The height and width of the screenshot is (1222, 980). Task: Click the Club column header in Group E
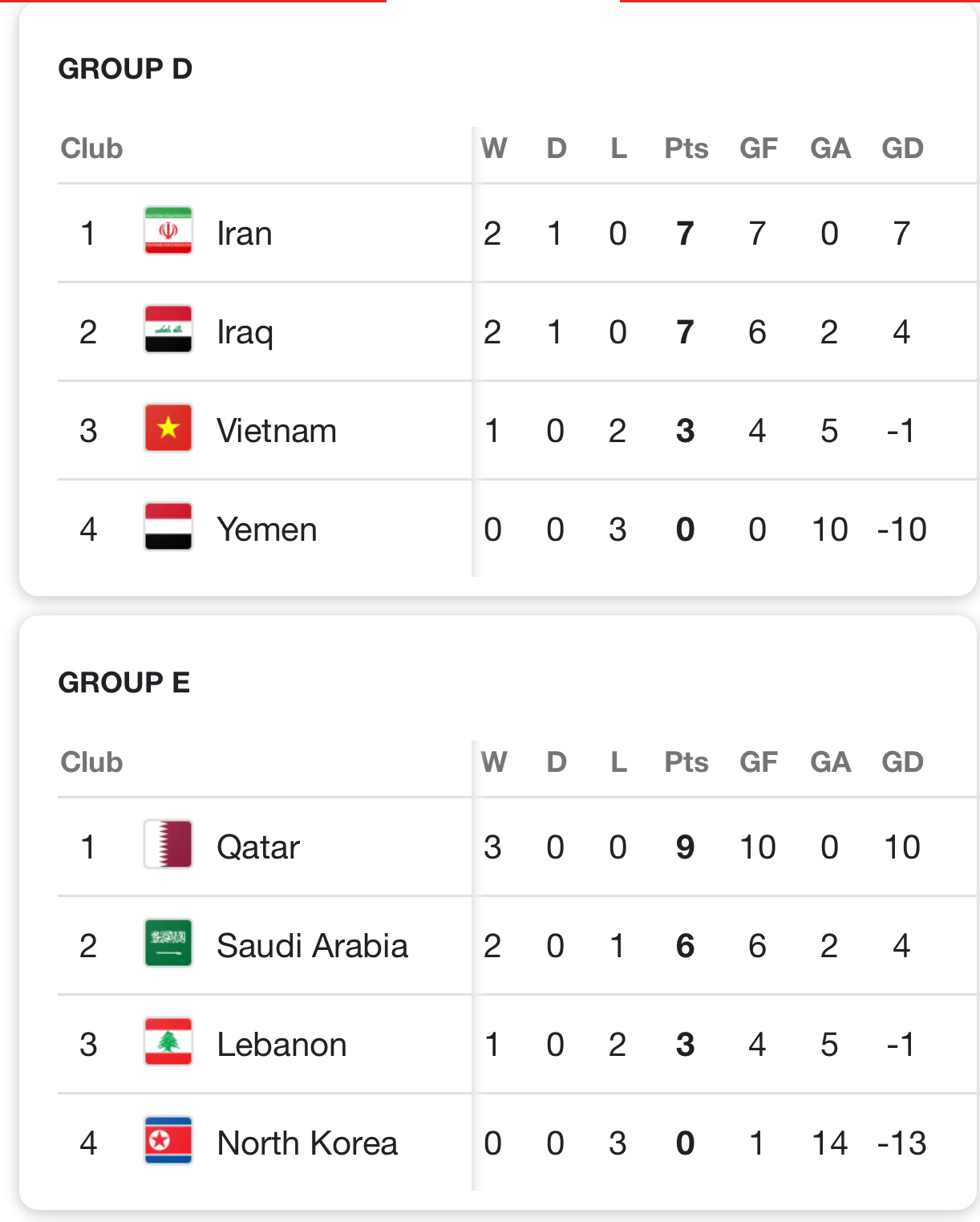tap(92, 762)
